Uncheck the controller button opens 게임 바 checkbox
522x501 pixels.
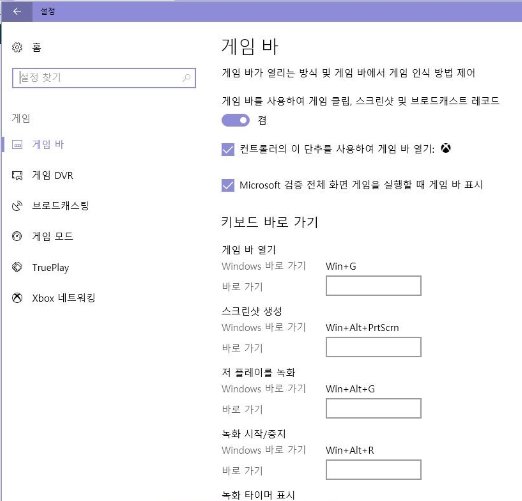(x=228, y=149)
